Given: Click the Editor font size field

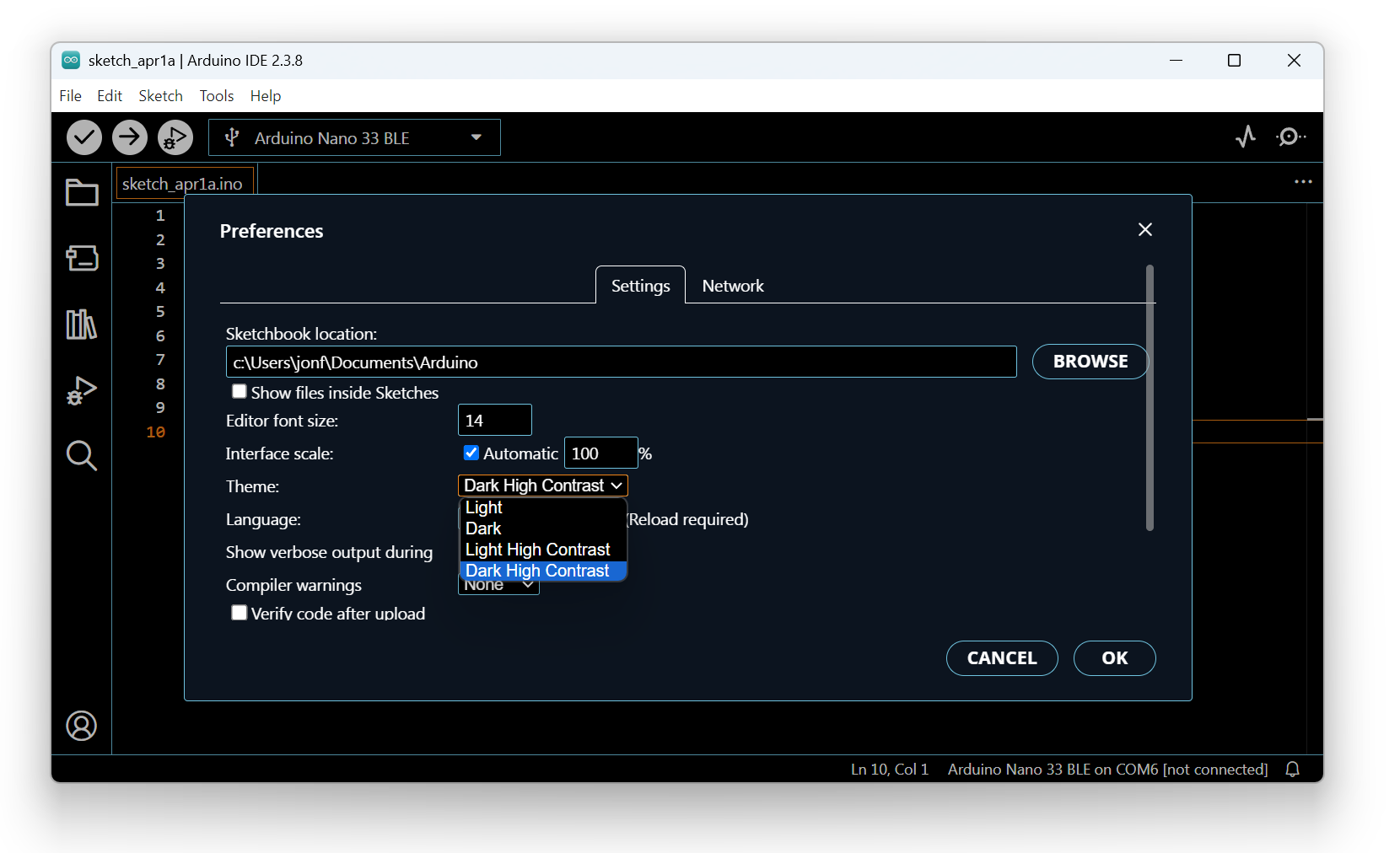Looking at the screenshot, I should coord(495,420).
